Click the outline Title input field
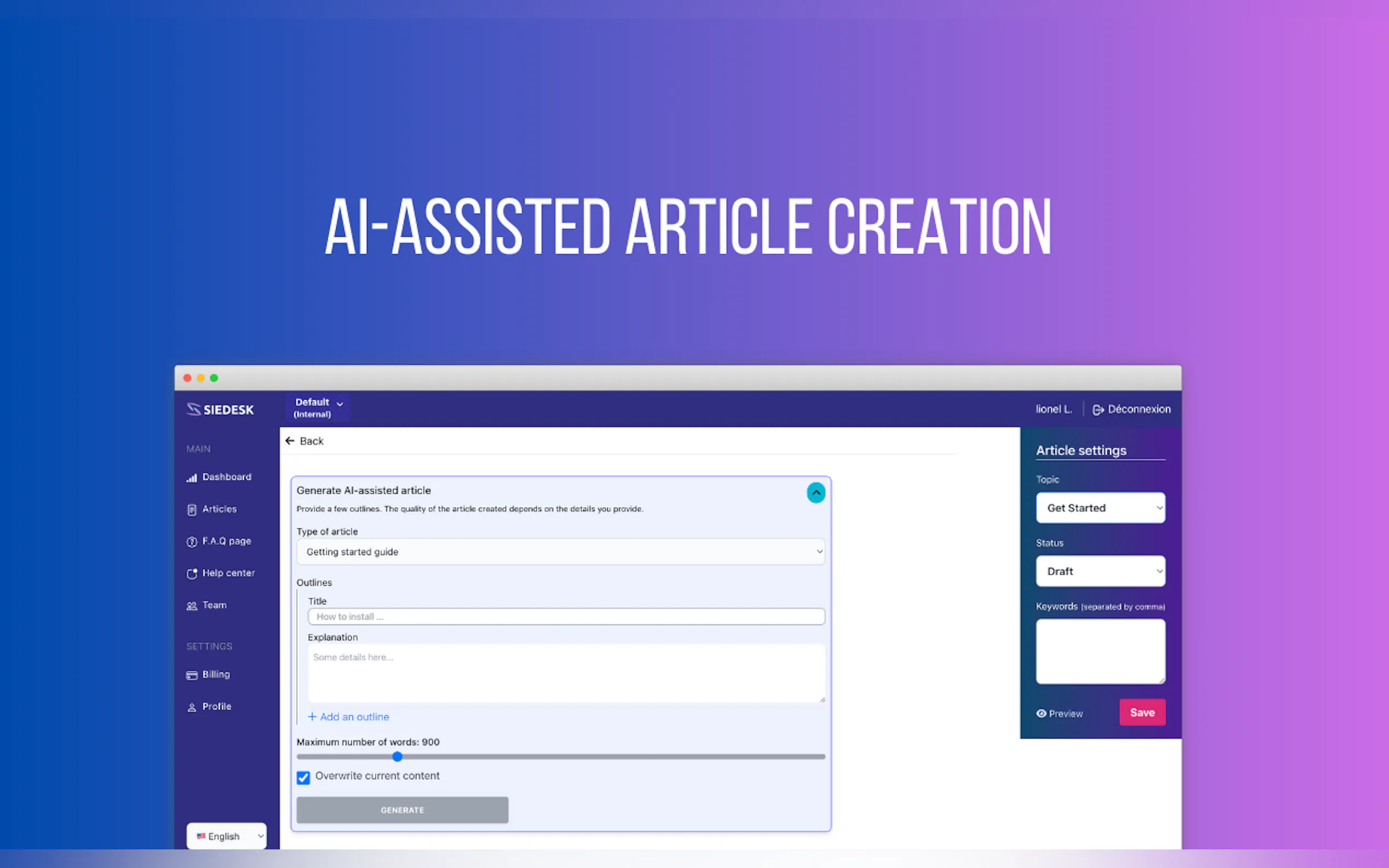 566,617
